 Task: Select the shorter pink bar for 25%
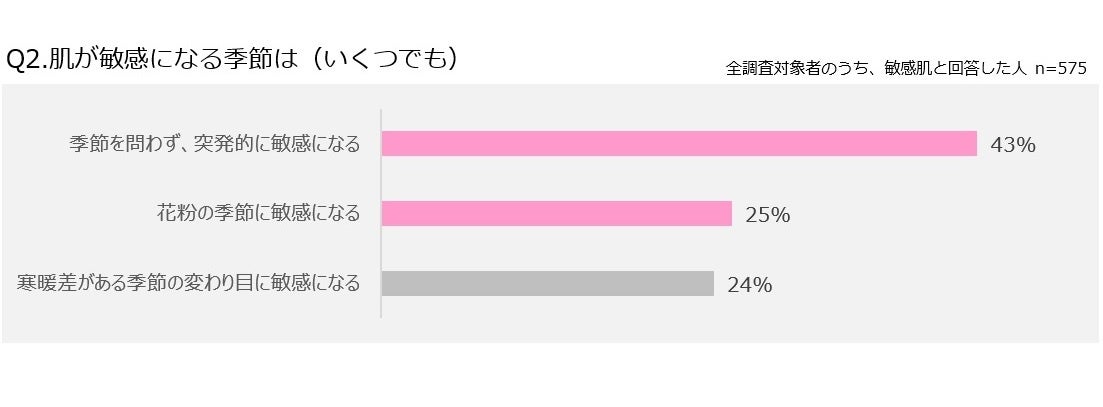556,213
